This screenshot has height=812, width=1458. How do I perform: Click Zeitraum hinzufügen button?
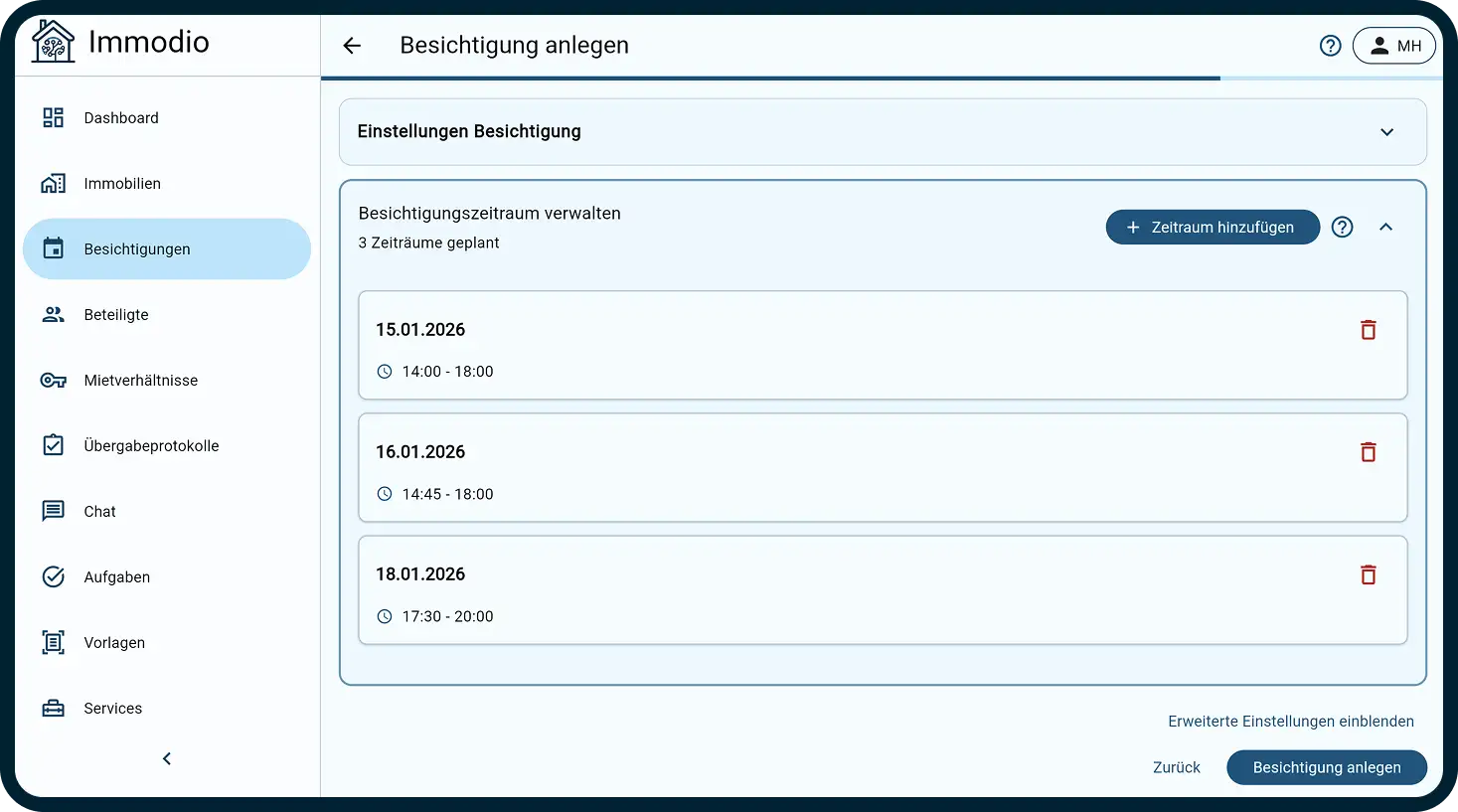[1213, 228]
